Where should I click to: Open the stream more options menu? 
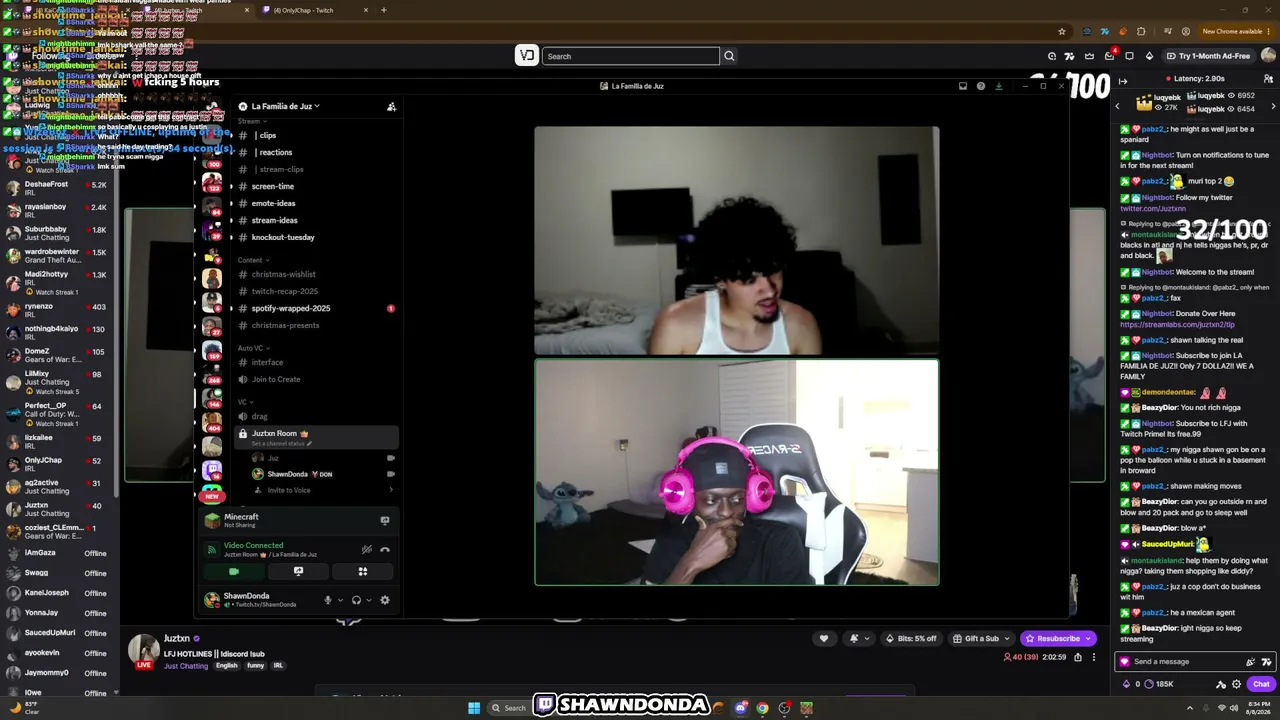point(1094,657)
